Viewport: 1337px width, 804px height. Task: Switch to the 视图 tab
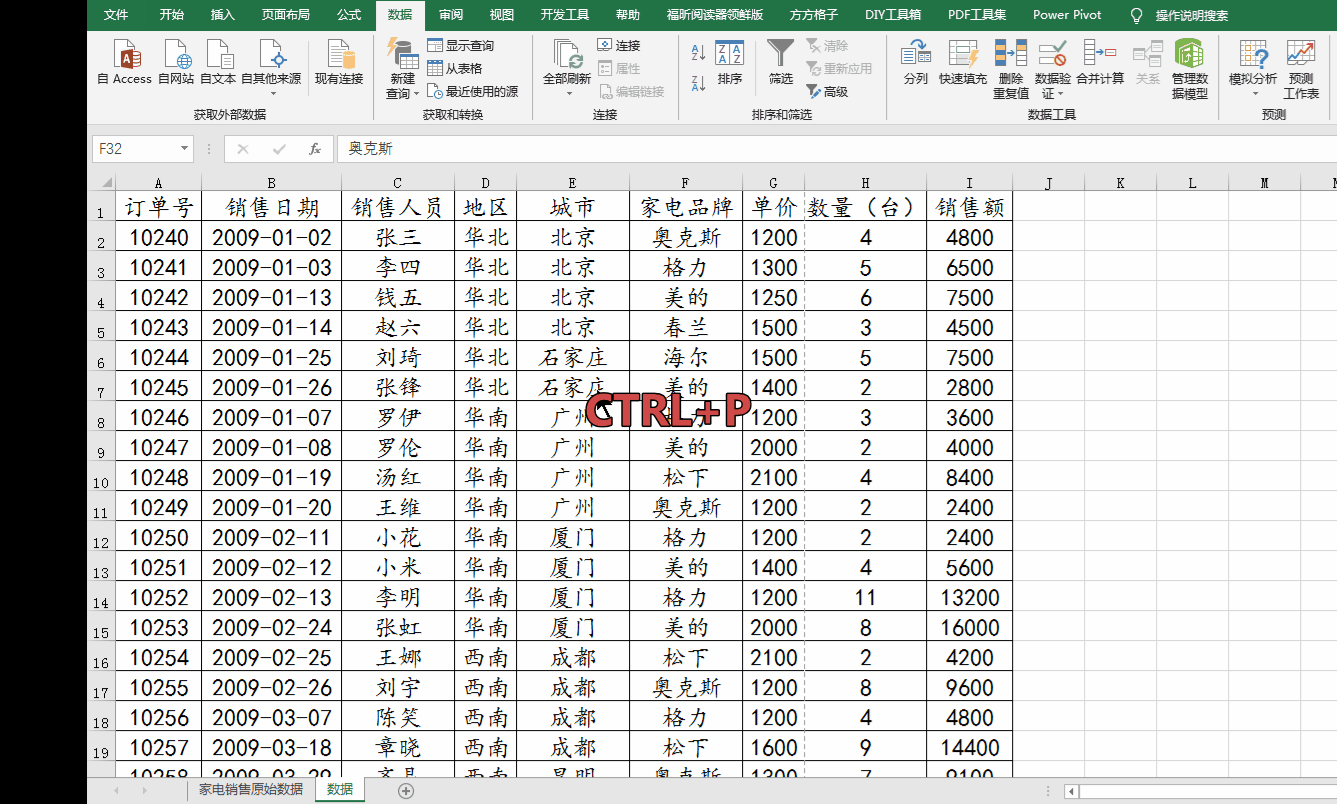pos(502,15)
